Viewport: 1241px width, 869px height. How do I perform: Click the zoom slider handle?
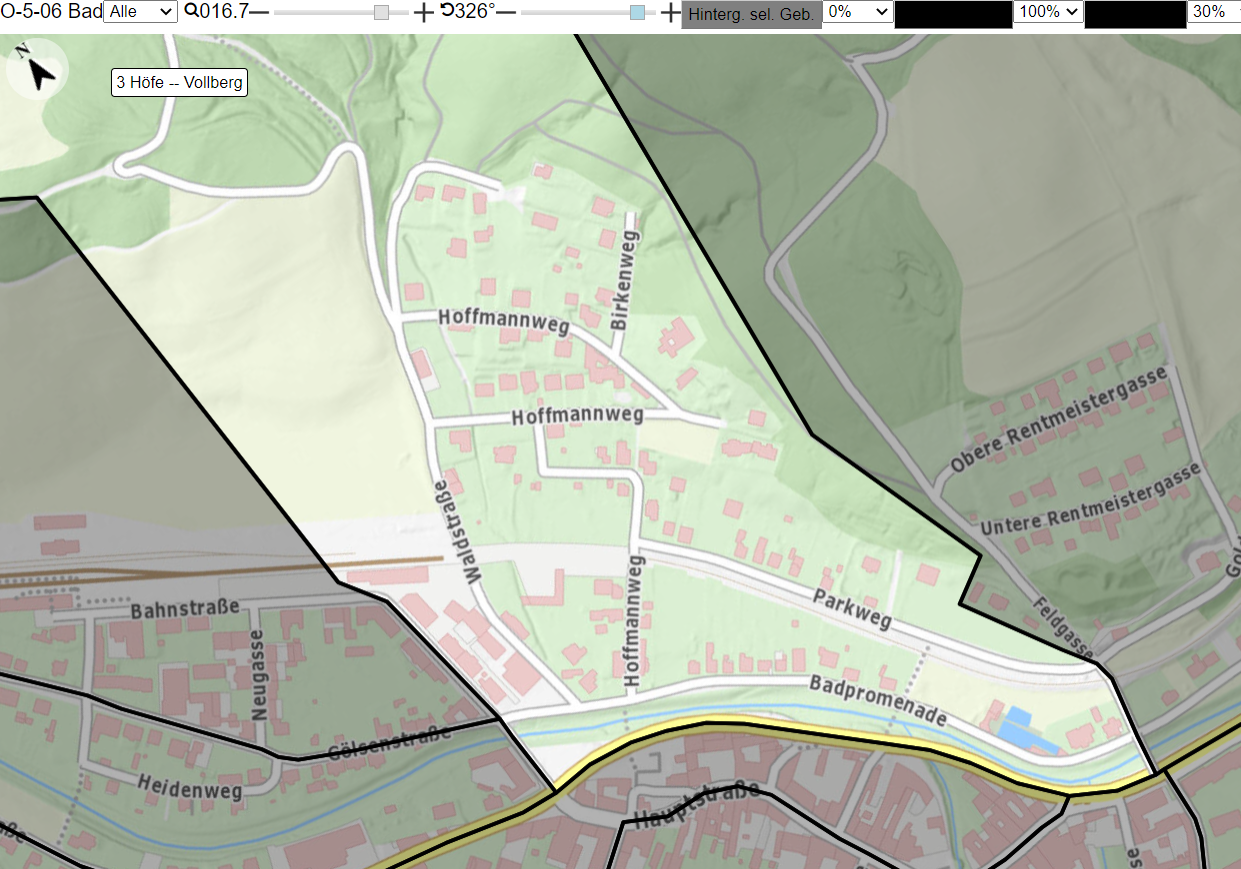[x=381, y=12]
